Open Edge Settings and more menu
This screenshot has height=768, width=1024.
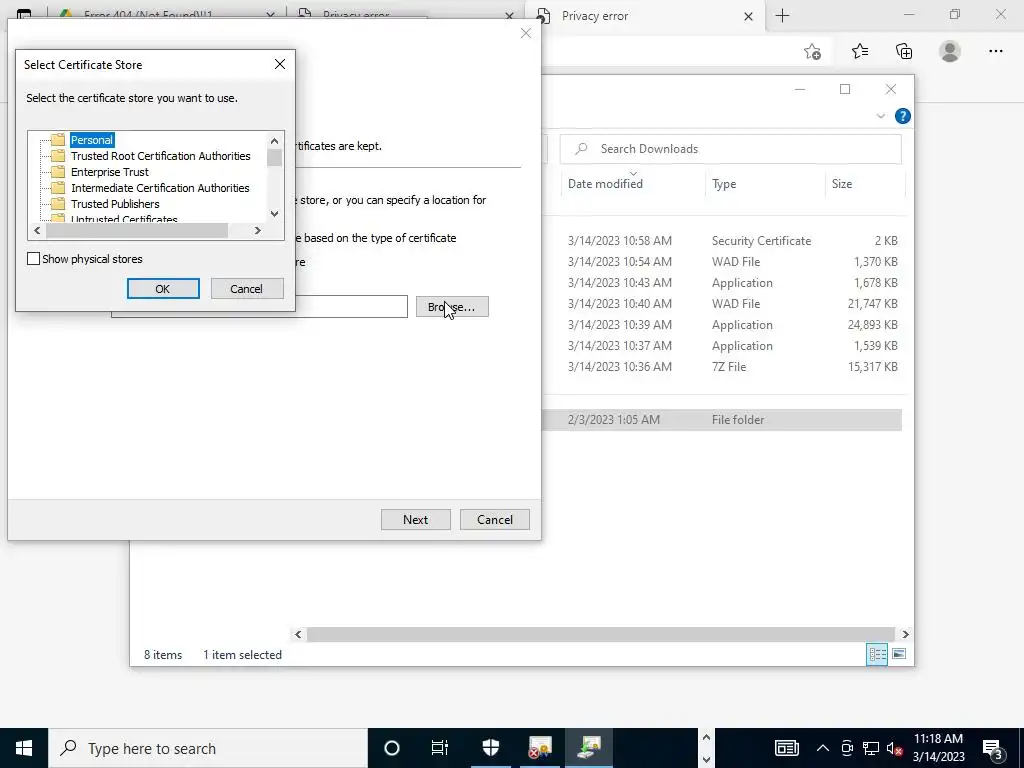pyautogui.click(x=995, y=51)
